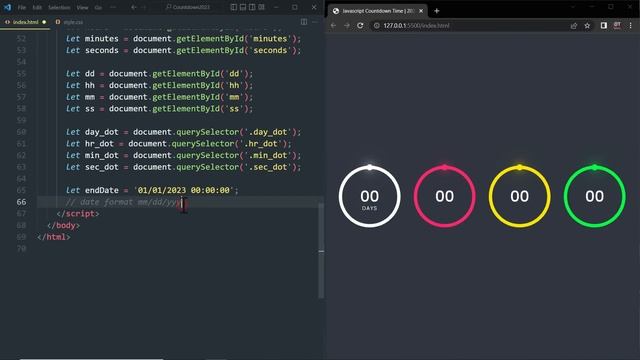640x360 pixels.
Task: Click the Countdown2023 command center search box
Action: point(188,7)
